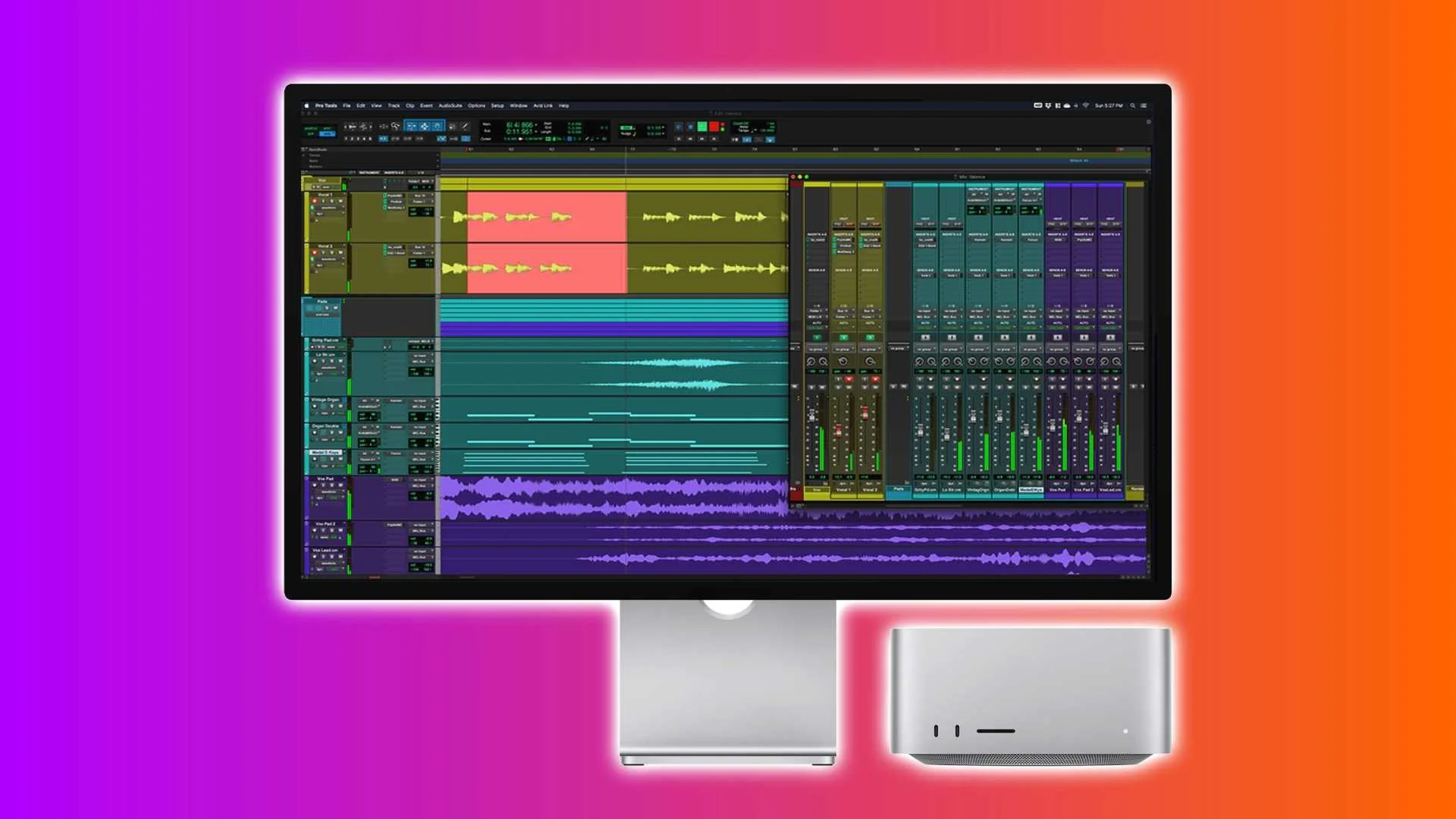Viewport: 1456px width, 819px height.
Task: Toggle mute on Vocal 1 mixer channel
Action: click(849, 387)
